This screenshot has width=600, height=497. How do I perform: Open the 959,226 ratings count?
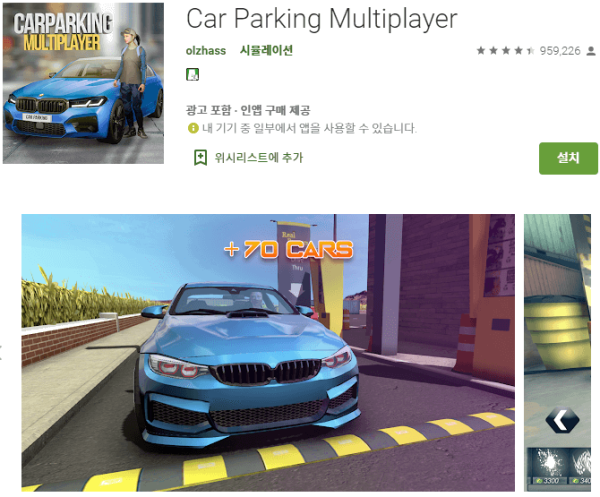(x=560, y=51)
